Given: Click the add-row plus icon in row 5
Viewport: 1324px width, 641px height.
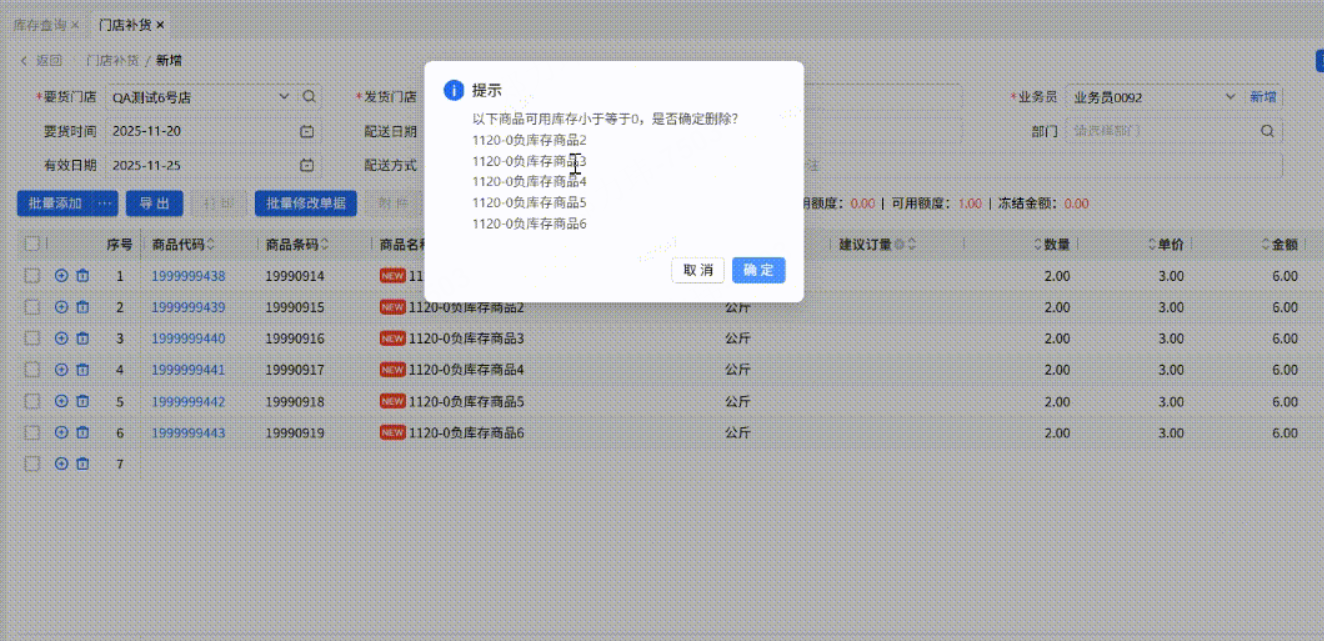Looking at the screenshot, I should pos(61,402).
